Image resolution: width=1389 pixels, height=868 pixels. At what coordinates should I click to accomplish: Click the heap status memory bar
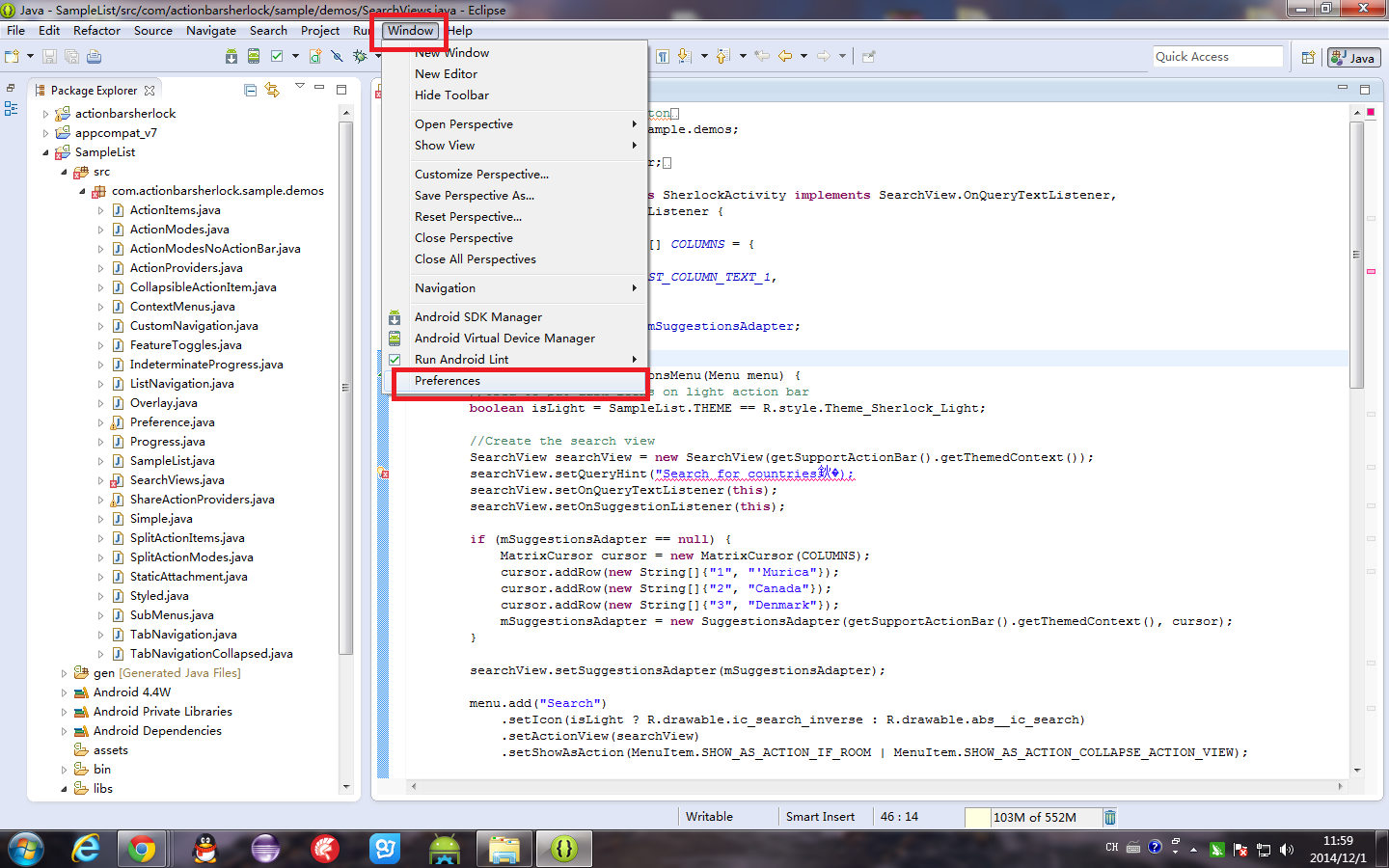(1033, 817)
